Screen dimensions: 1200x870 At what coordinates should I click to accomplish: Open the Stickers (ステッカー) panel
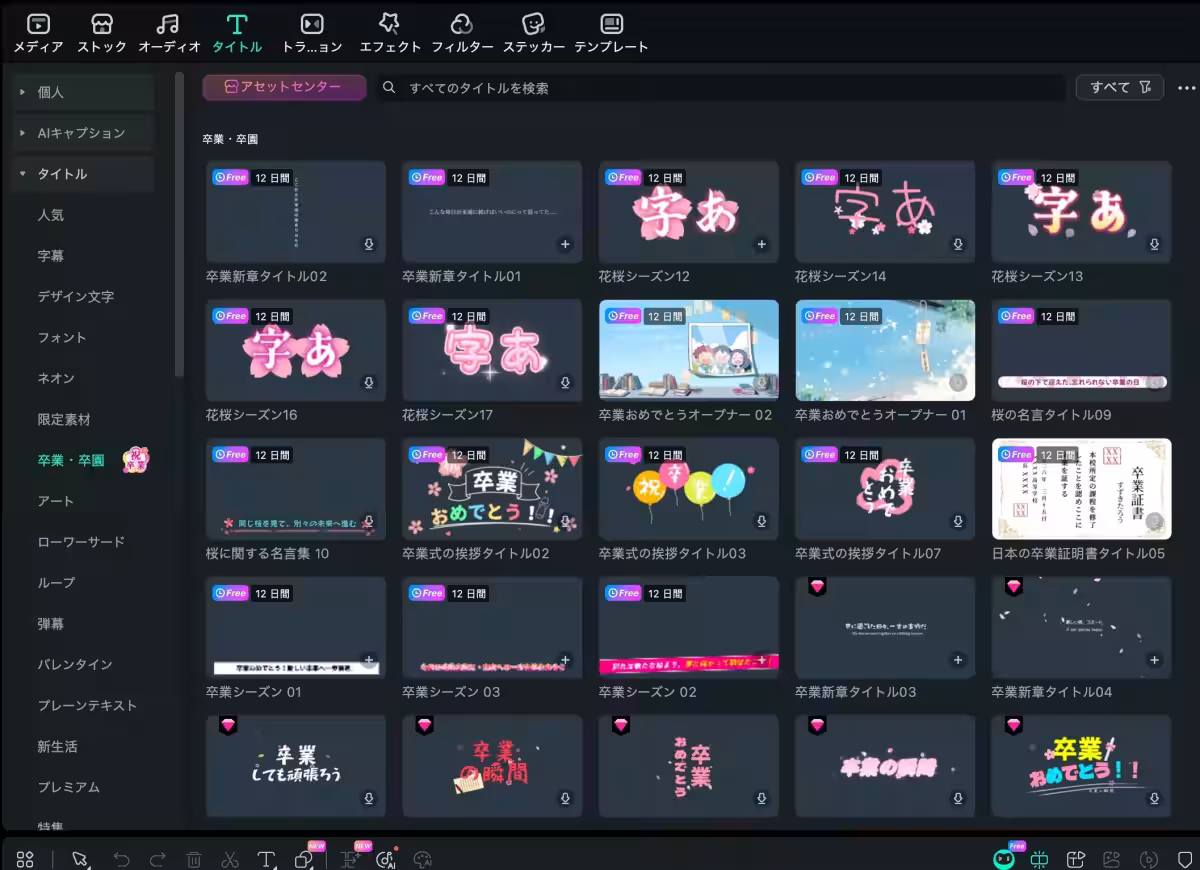pyautogui.click(x=534, y=32)
